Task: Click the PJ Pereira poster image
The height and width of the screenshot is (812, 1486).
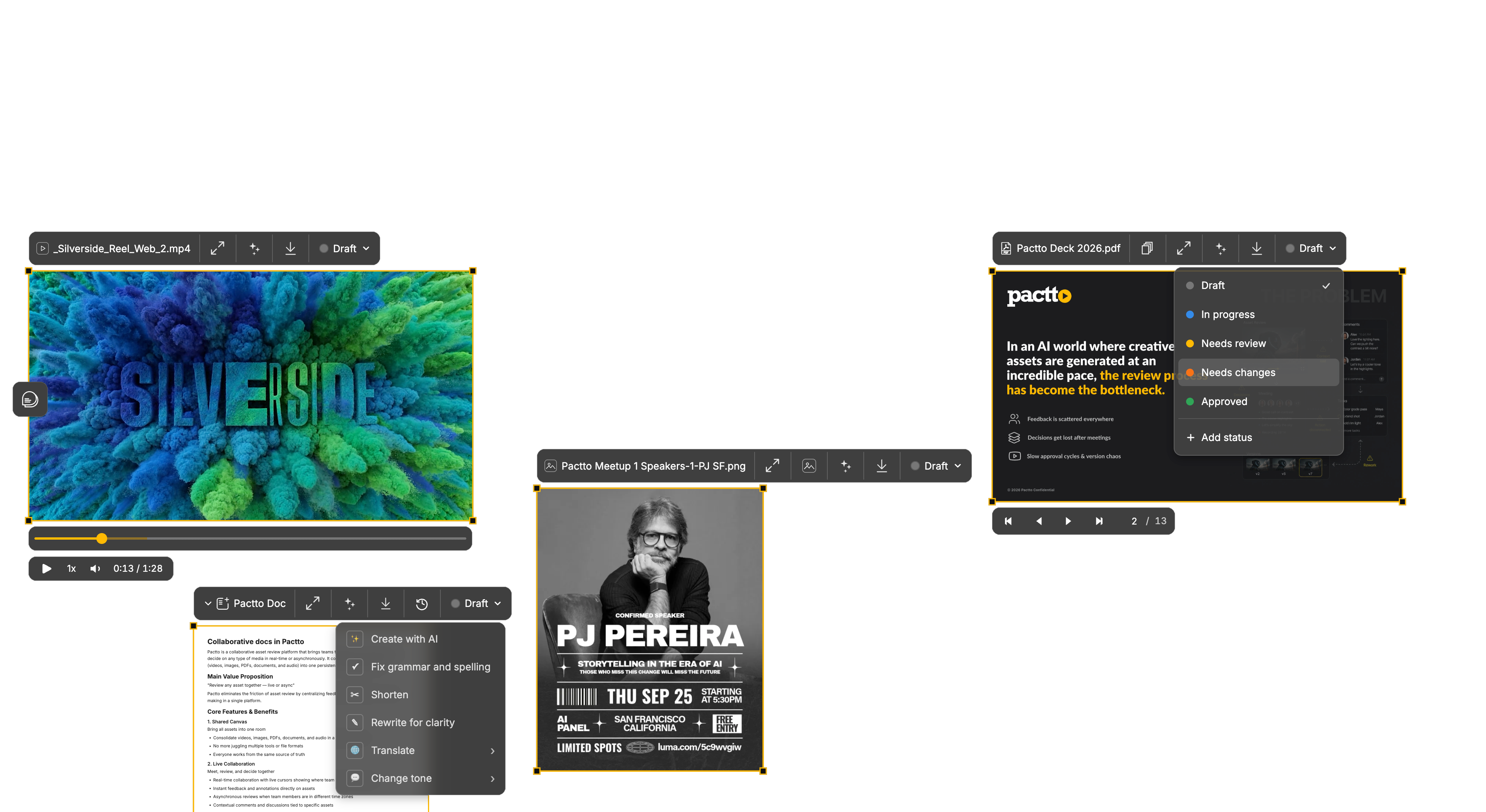Action: [650, 630]
